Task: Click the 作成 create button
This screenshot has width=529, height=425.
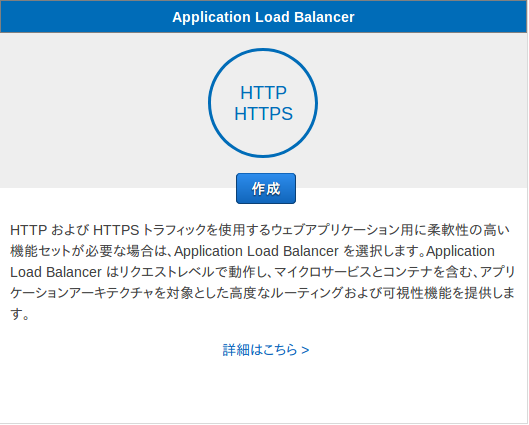Action: [266, 189]
